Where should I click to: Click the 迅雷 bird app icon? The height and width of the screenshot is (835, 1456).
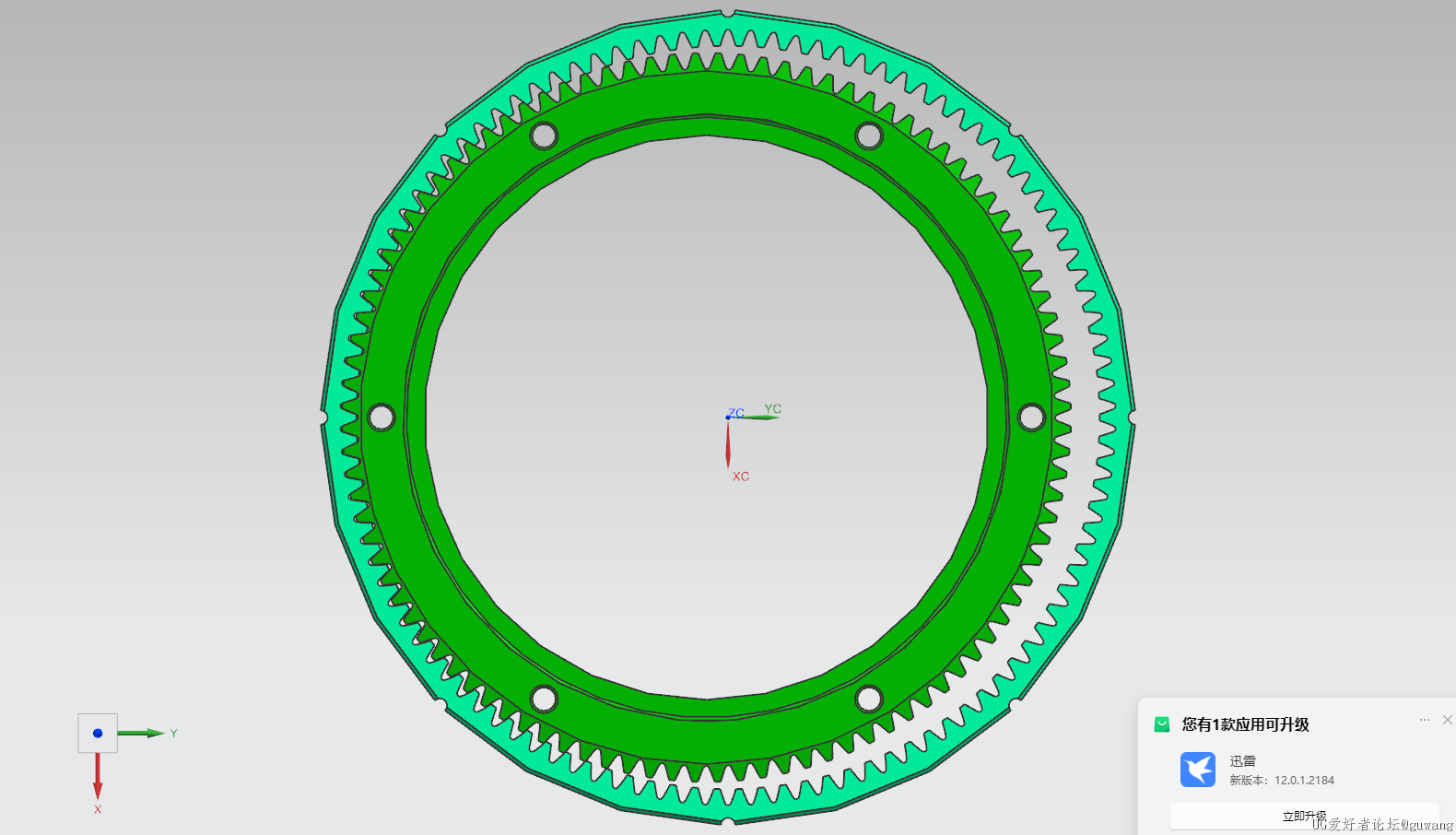(1198, 770)
